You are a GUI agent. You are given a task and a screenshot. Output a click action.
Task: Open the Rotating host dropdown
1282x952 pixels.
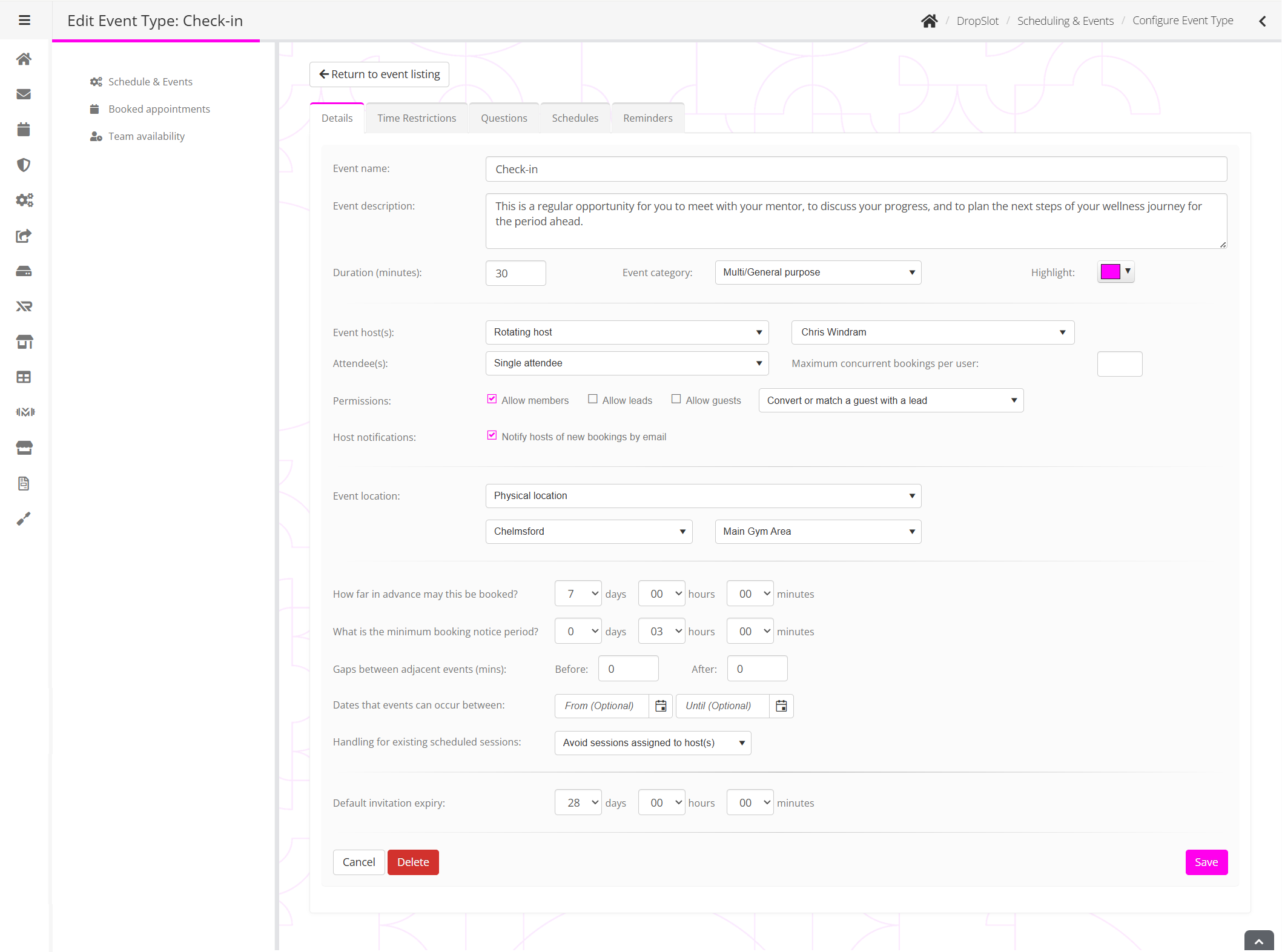point(627,332)
